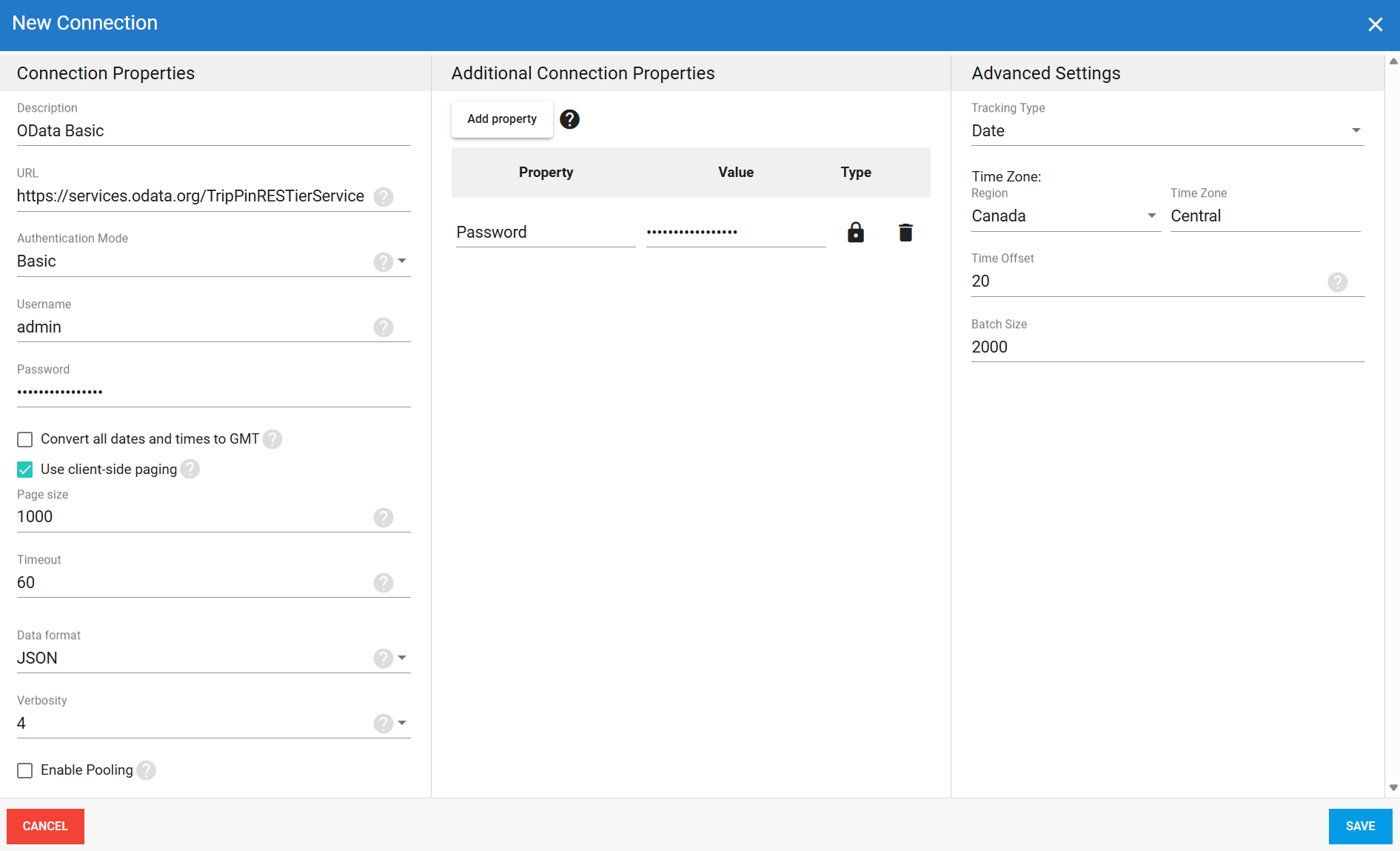Click the Value column header

pos(736,173)
